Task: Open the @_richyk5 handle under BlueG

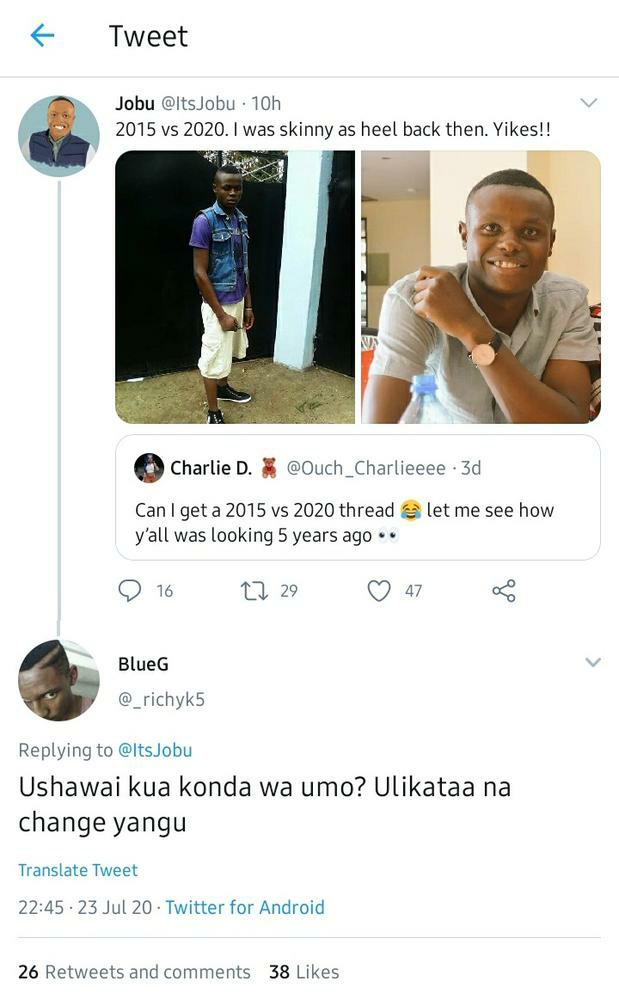Action: [x=161, y=699]
